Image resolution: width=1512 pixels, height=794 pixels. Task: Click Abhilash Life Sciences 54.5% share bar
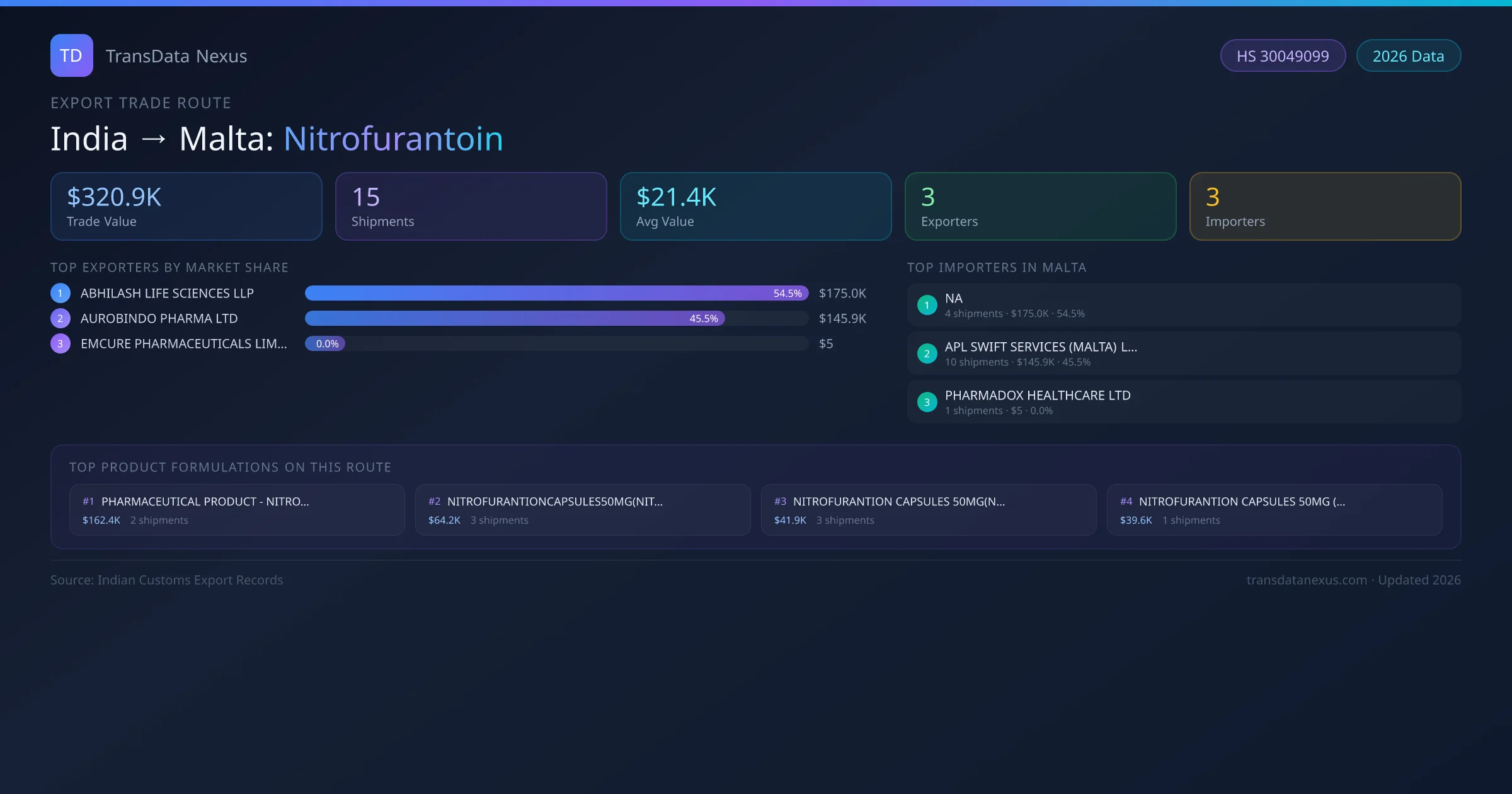[556, 293]
